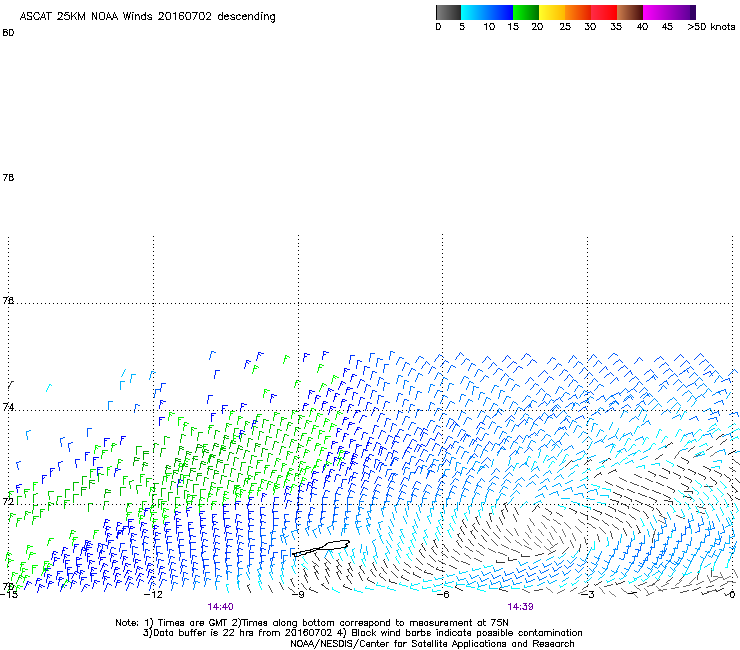Image resolution: width=740 pixels, height=650 pixels.
Task: Click the magenta 40-45 knots color band
Action: pos(656,12)
